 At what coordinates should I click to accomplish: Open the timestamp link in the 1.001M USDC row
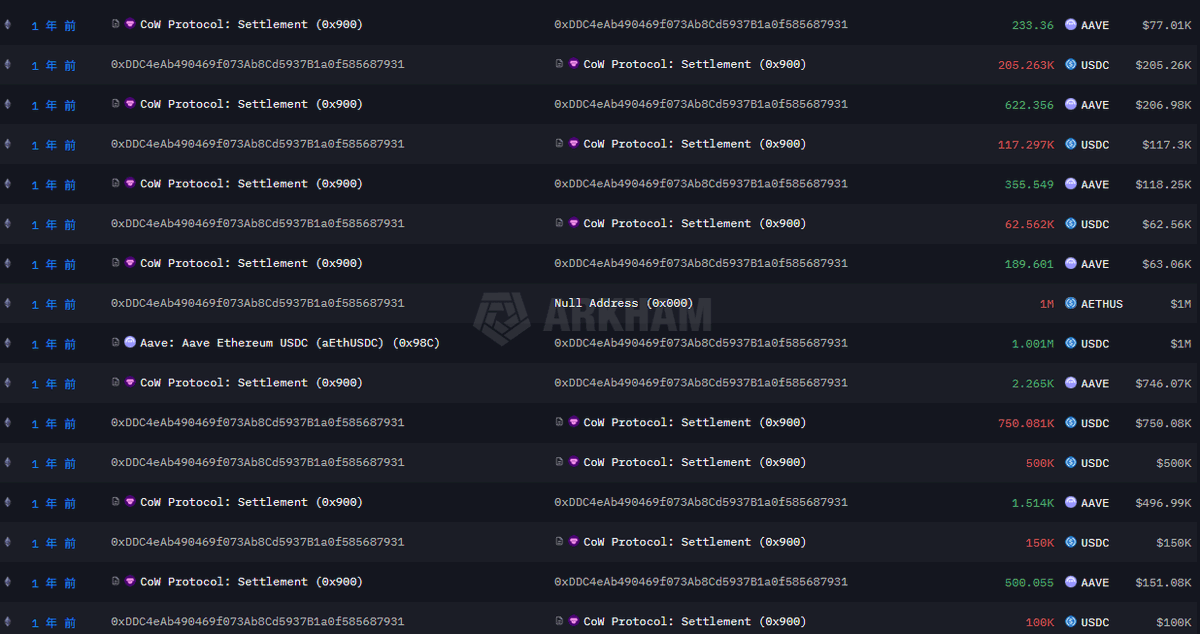pyautogui.click(x=54, y=344)
